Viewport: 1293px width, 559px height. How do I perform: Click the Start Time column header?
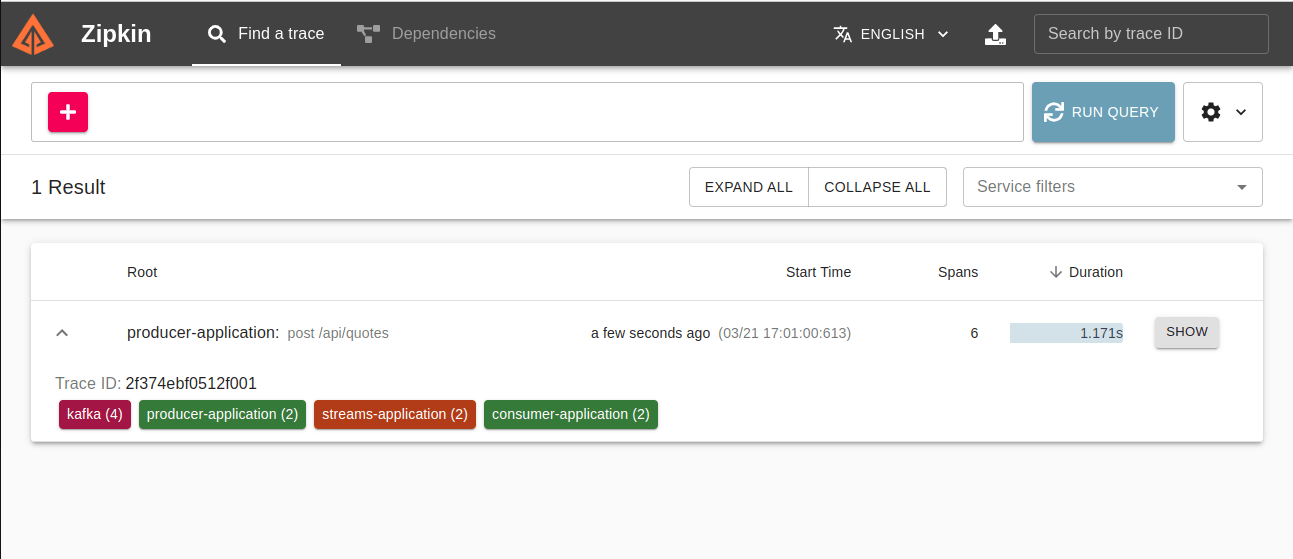coord(818,272)
